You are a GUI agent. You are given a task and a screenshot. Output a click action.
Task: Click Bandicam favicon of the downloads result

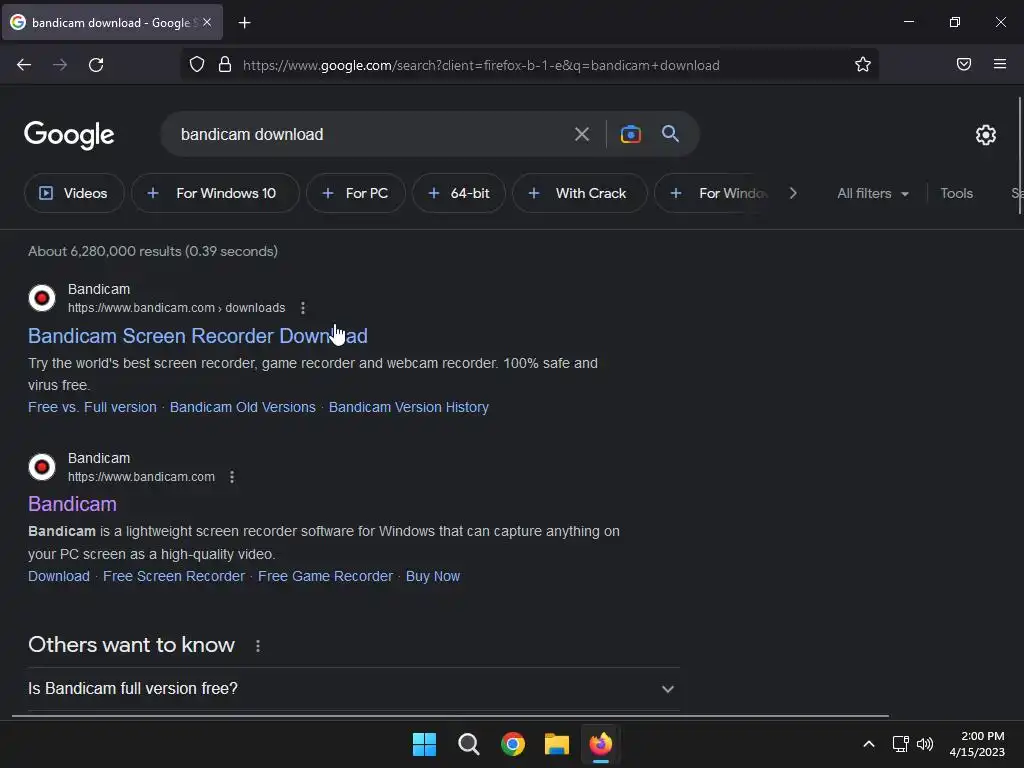pos(42,298)
